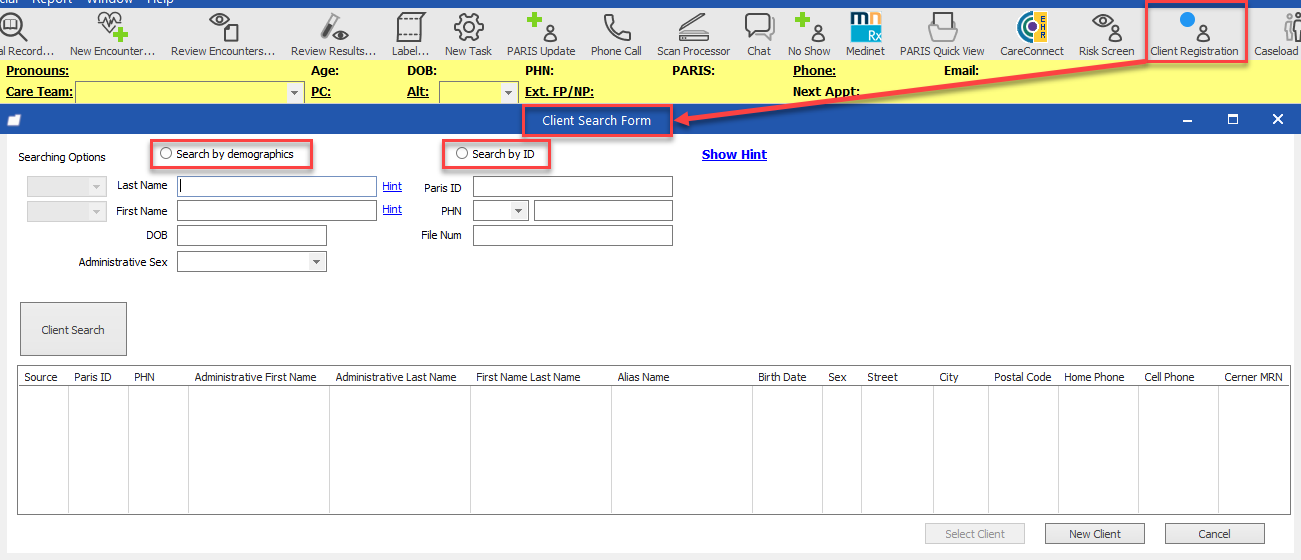Open Review Results test tube icon
Image resolution: width=1301 pixels, height=560 pixels.
tap(333, 33)
